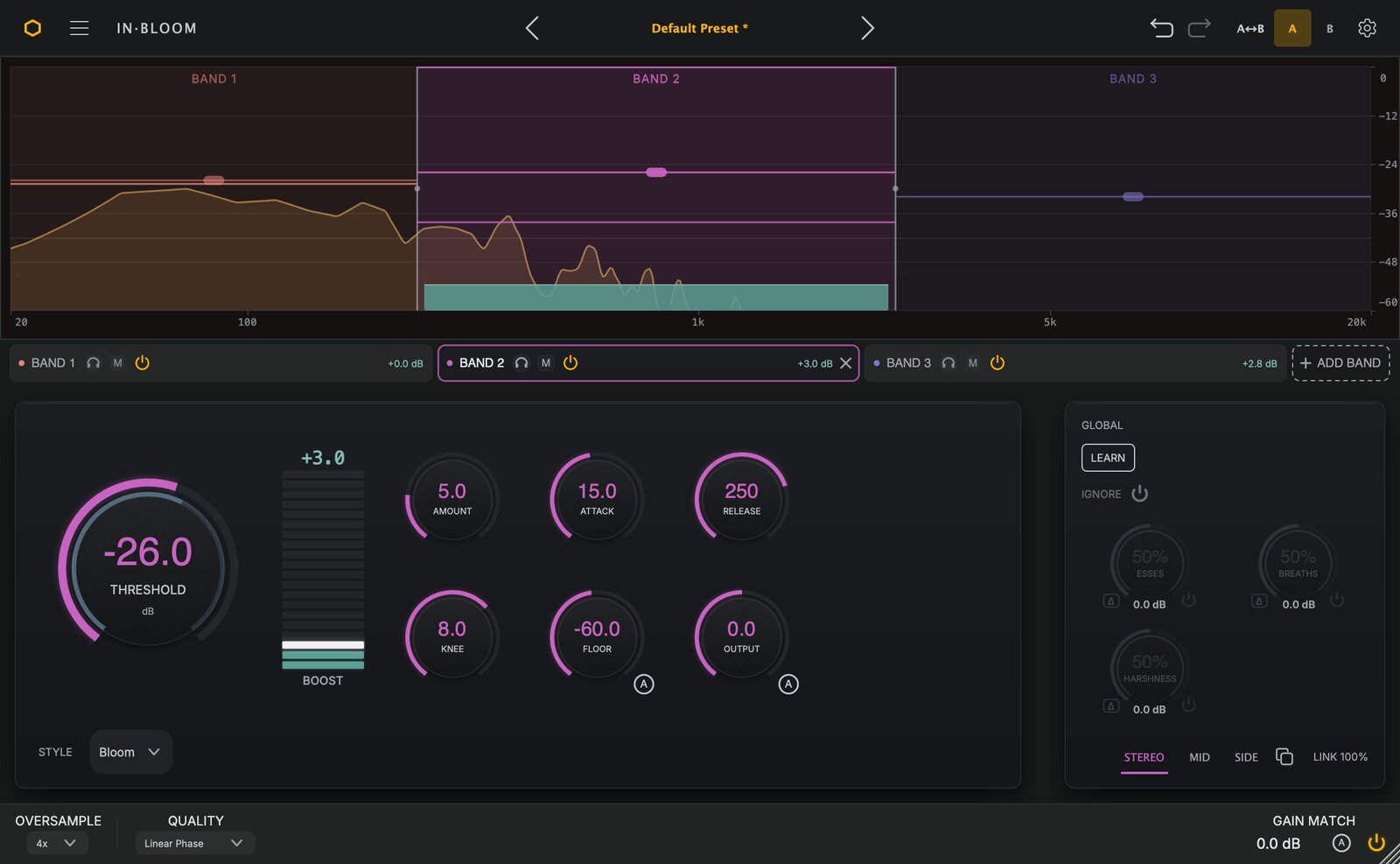Click the Knee knob

(x=452, y=636)
